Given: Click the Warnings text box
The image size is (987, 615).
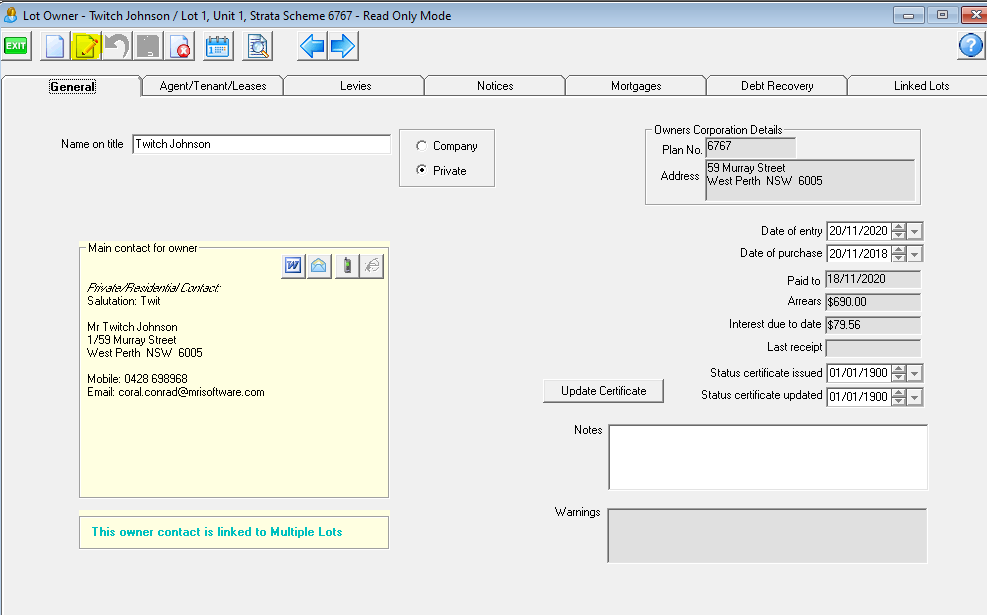Looking at the screenshot, I should coord(767,535).
